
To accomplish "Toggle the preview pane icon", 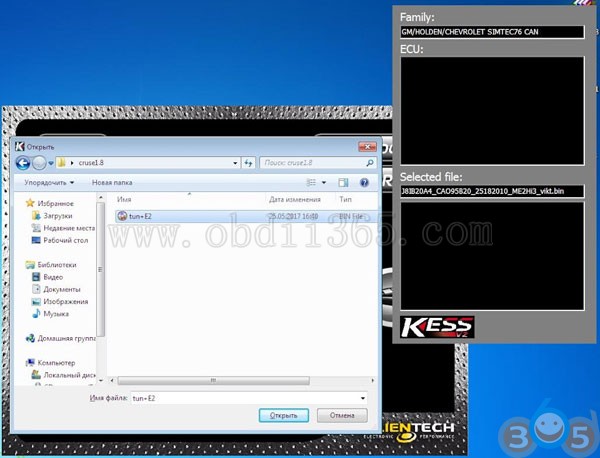I will pyautogui.click(x=343, y=183).
